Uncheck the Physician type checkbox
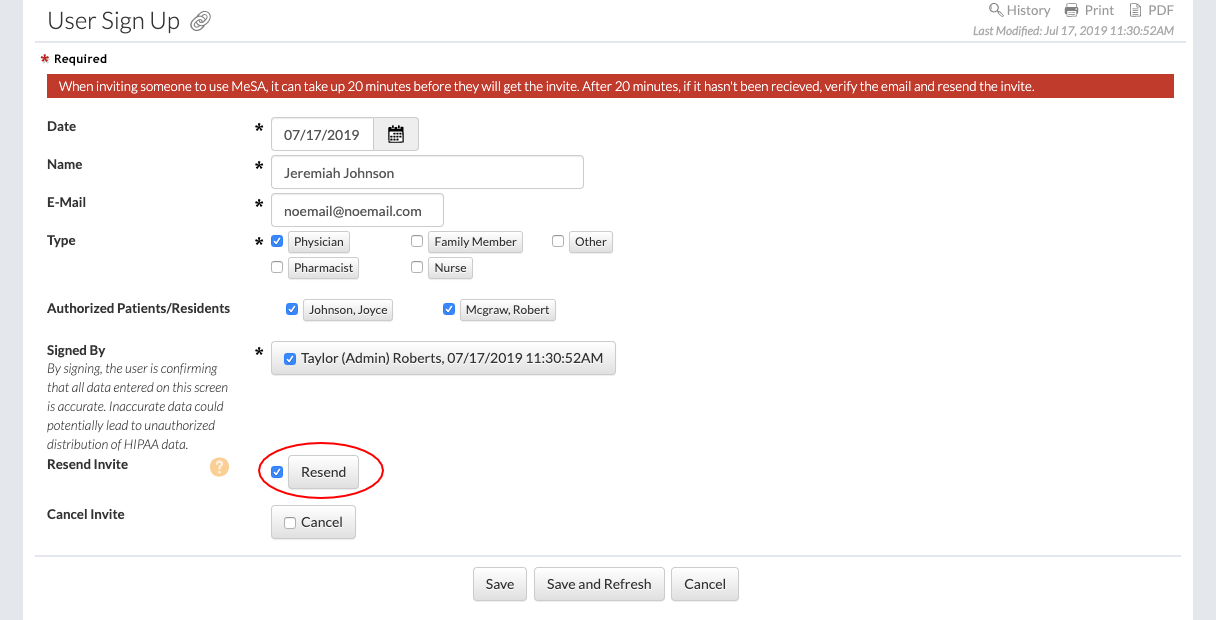The width and height of the screenshot is (1216, 620). 277,241
